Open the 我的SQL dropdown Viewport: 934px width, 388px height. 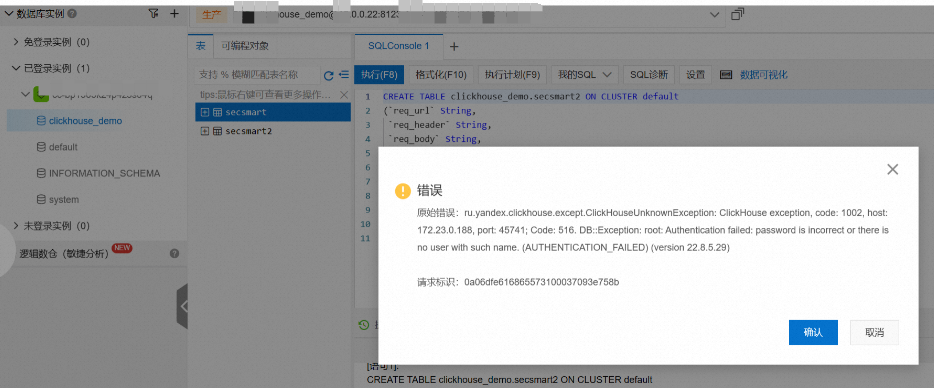pyautogui.click(x=584, y=75)
